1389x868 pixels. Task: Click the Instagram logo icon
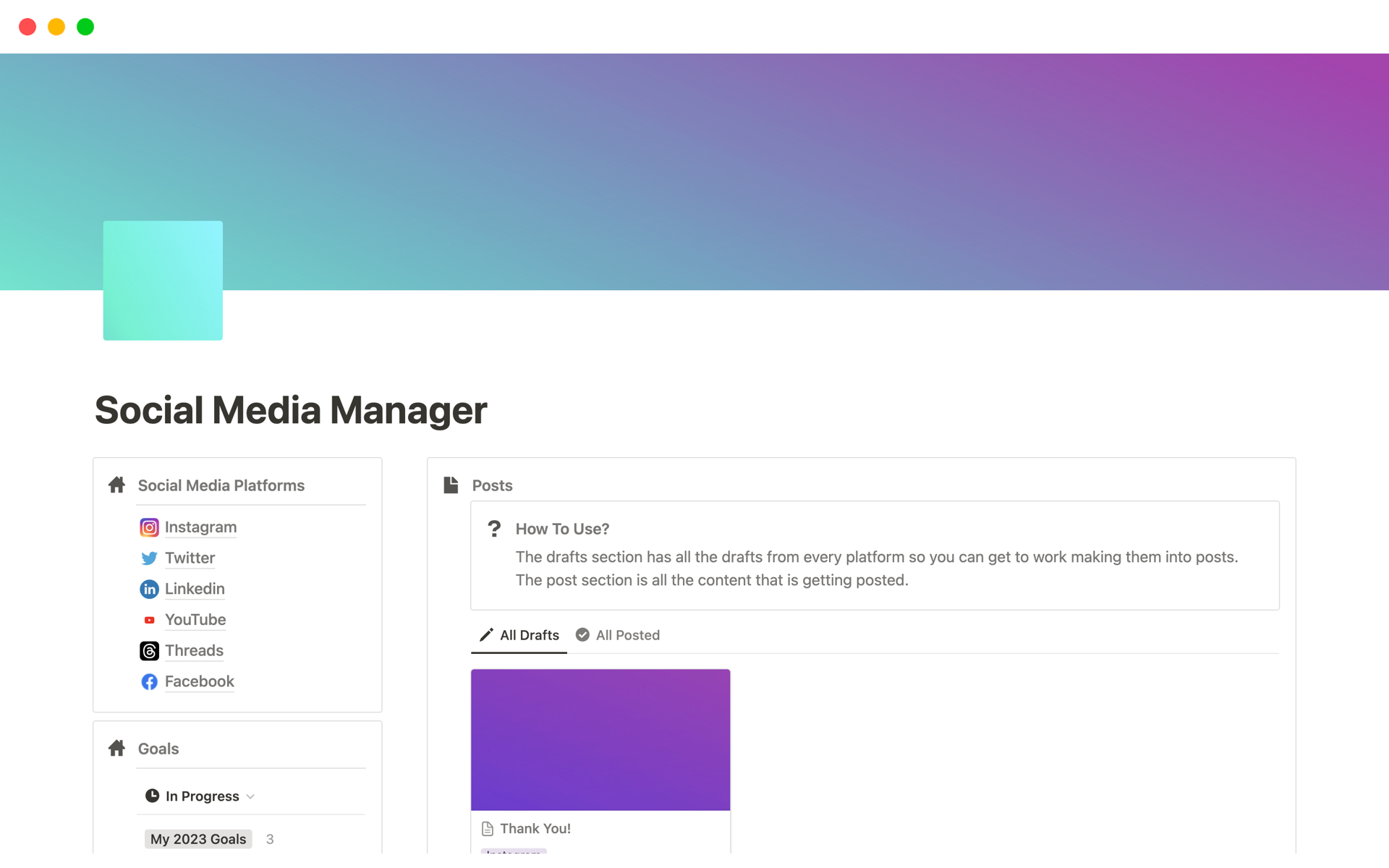point(149,527)
